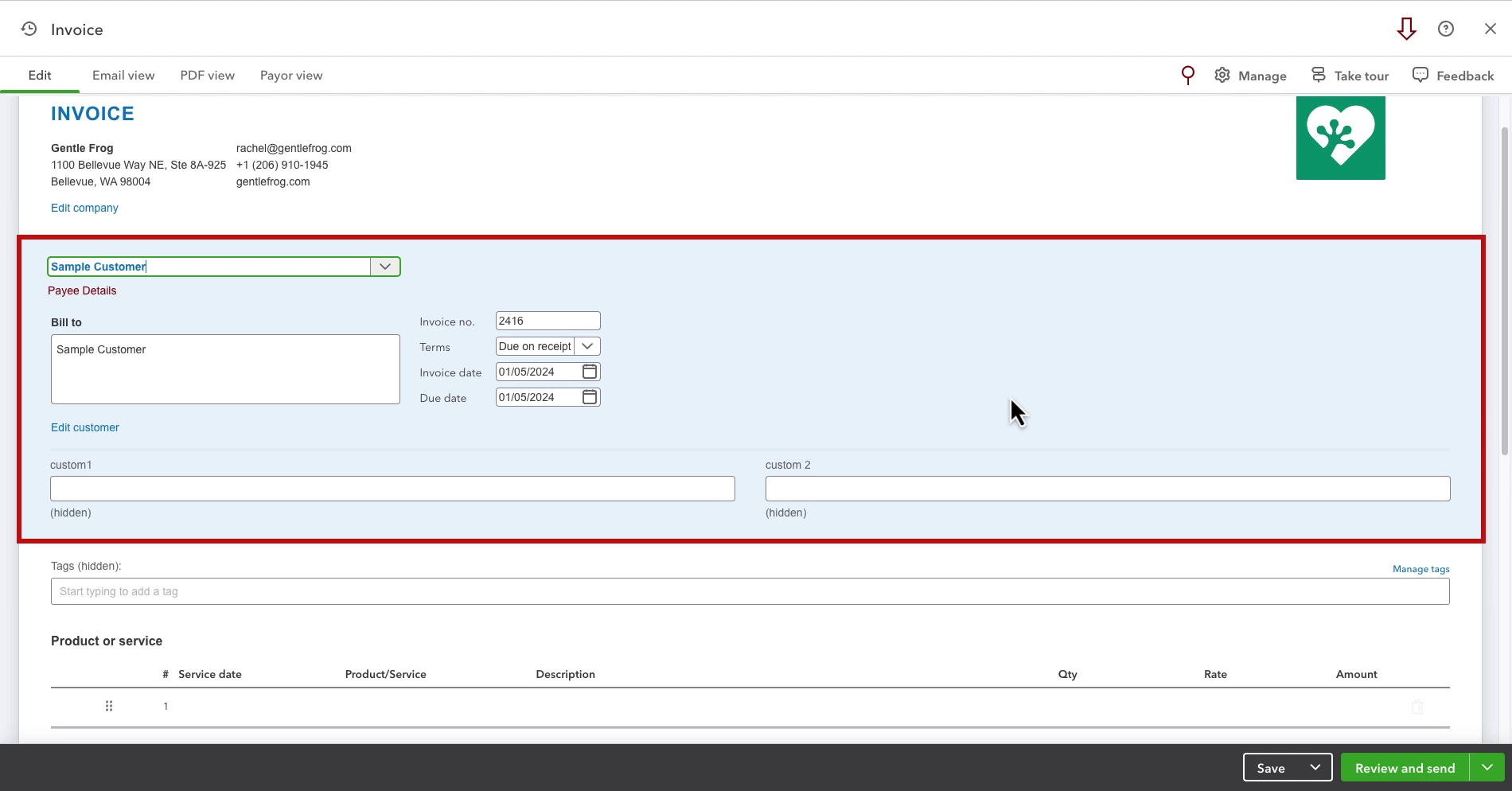1512x791 pixels.
Task: Click the Manage tags link
Action: click(1420, 569)
